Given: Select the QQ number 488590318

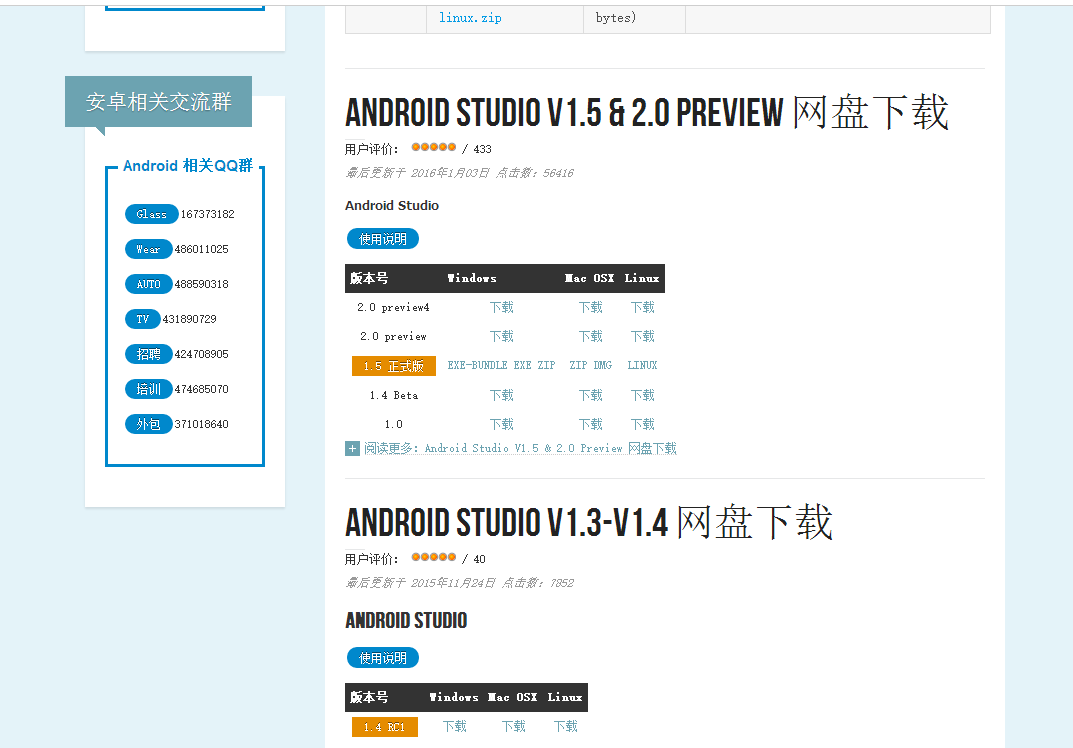Looking at the screenshot, I should click(201, 284).
